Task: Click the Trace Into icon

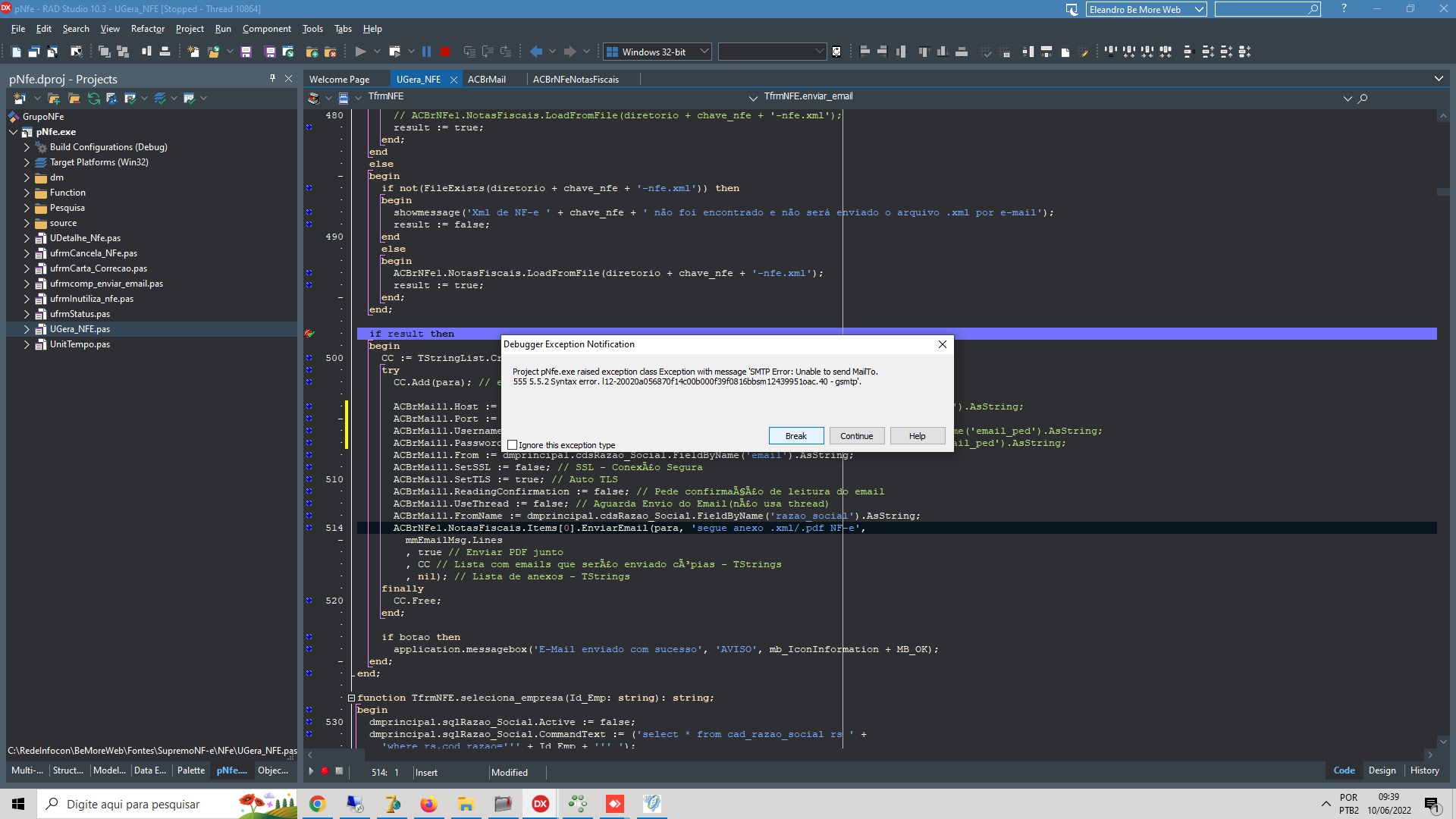Action: [469, 52]
